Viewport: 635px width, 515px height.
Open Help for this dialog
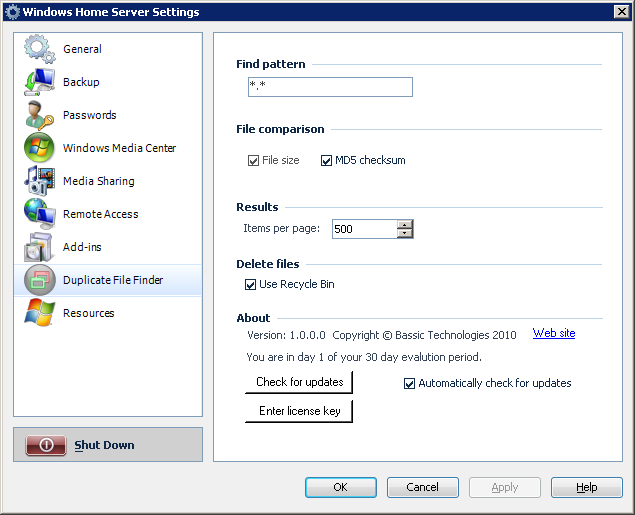[x=586, y=487]
